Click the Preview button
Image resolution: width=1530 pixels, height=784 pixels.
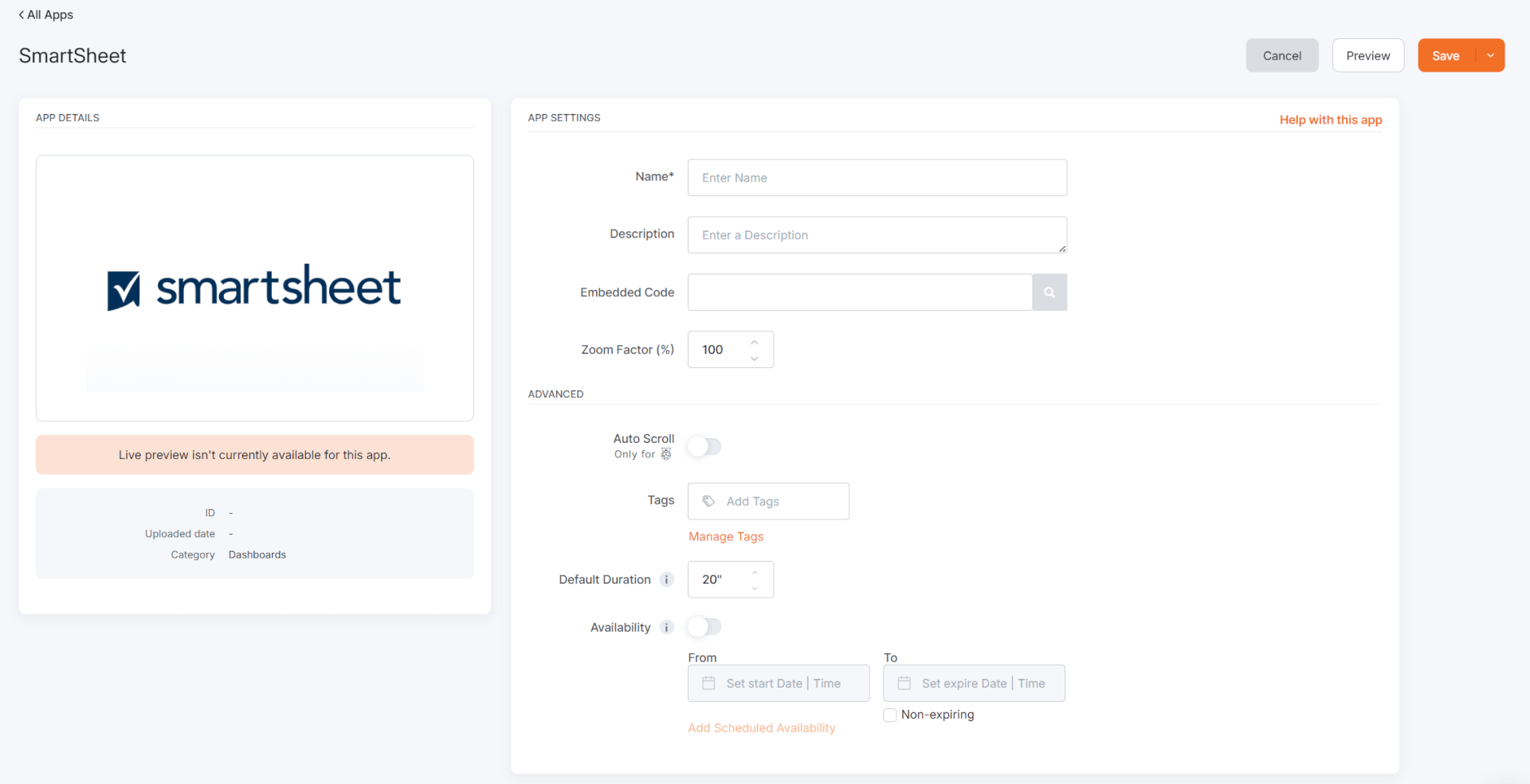(x=1367, y=55)
